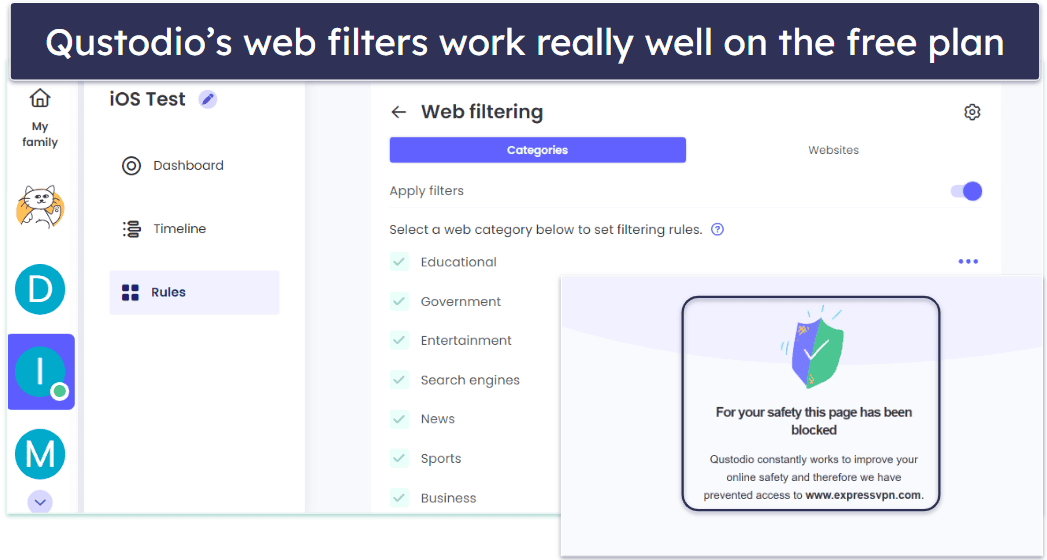Open web filtering settings gear
This screenshot has height=560, width=1047.
point(972,112)
